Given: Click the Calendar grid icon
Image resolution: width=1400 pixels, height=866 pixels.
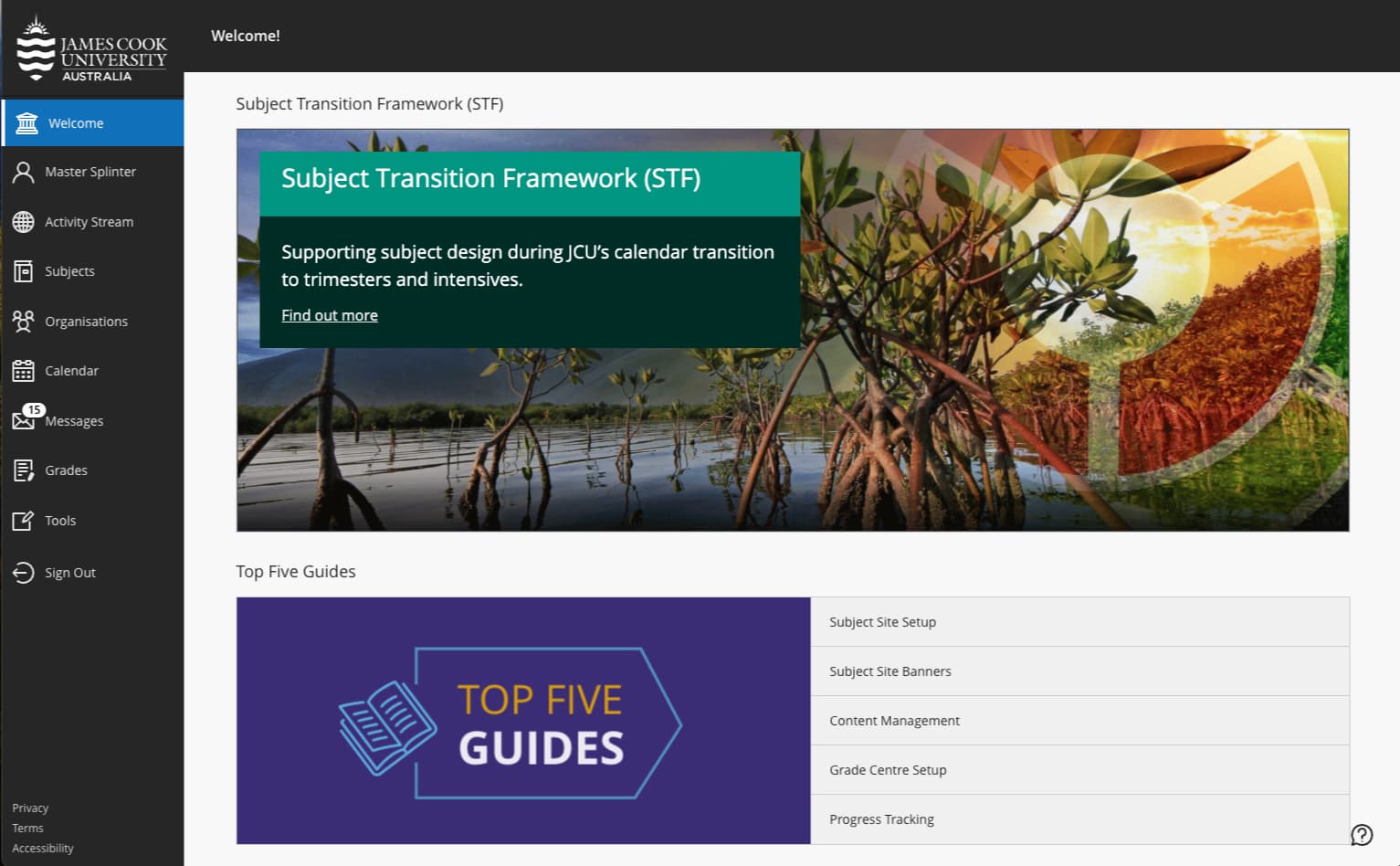Looking at the screenshot, I should (23, 371).
